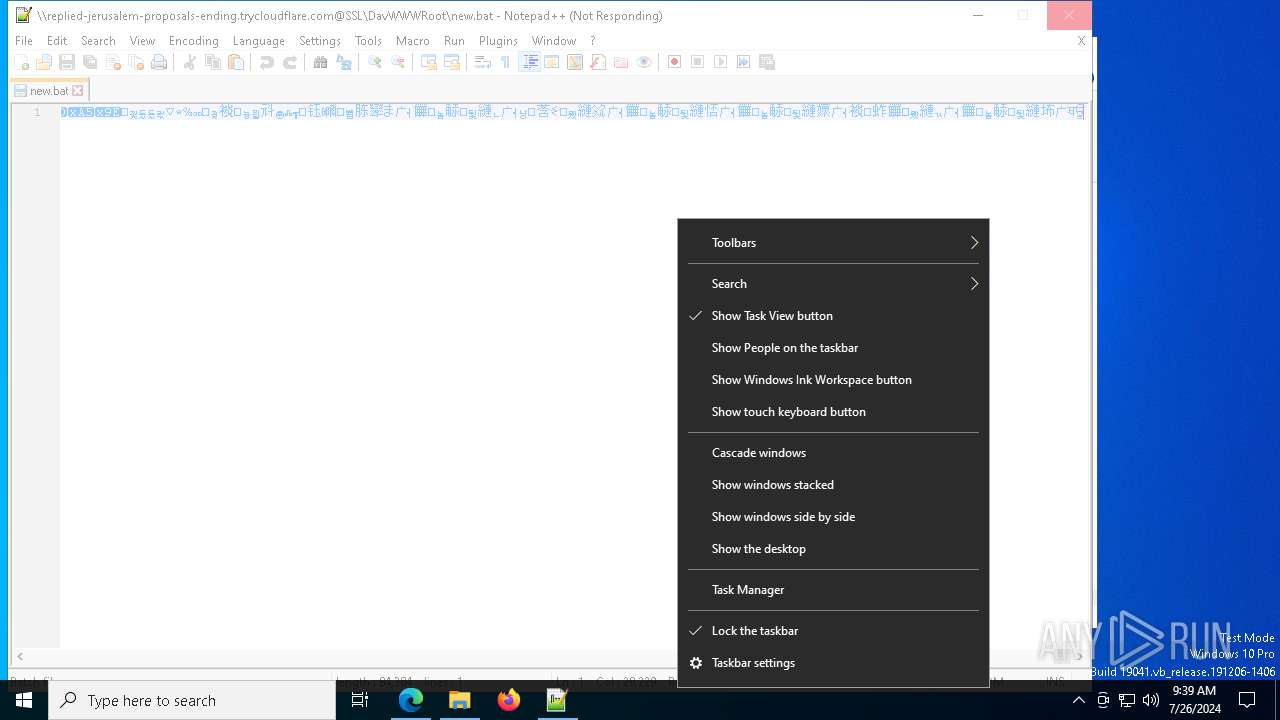Click the Start Recording macro icon
The width and height of the screenshot is (1280, 720).
click(x=675, y=62)
